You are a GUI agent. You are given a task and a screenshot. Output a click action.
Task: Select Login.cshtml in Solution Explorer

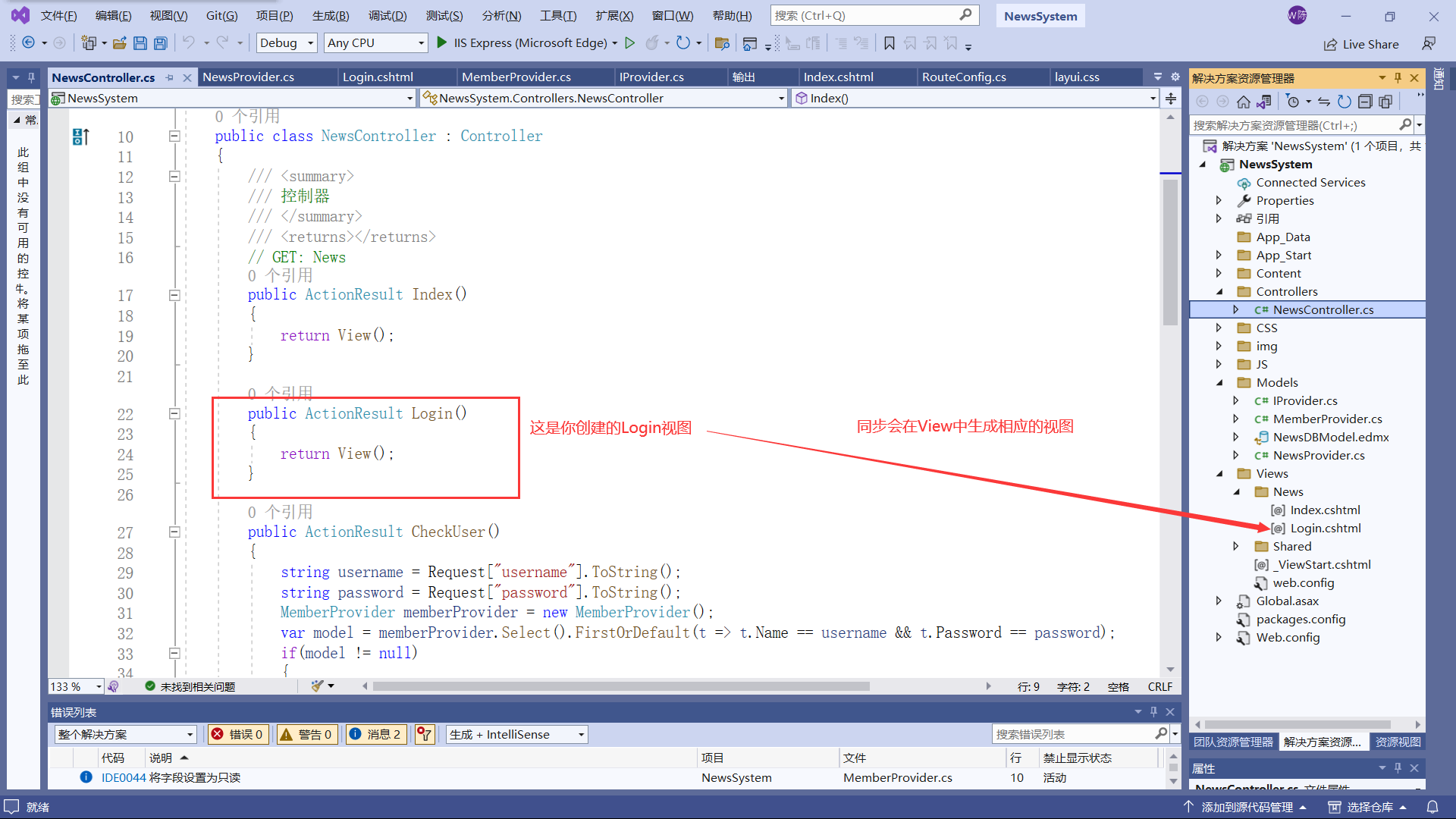(1325, 529)
